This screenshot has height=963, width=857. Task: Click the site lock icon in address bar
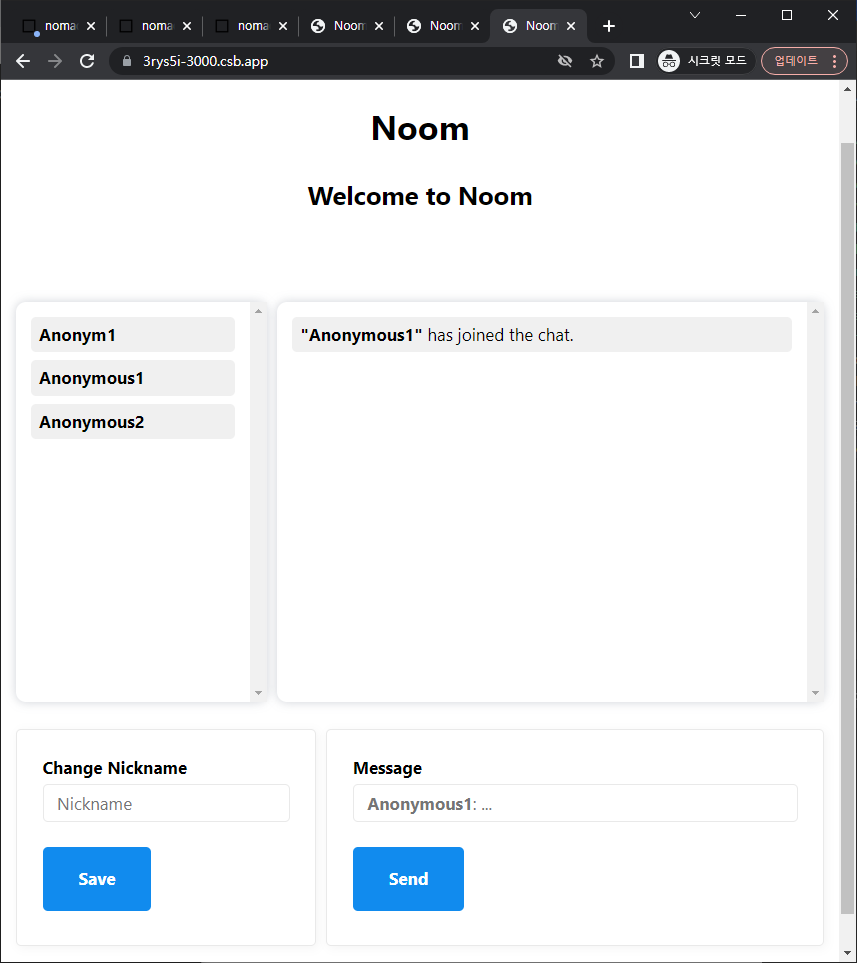coord(126,61)
